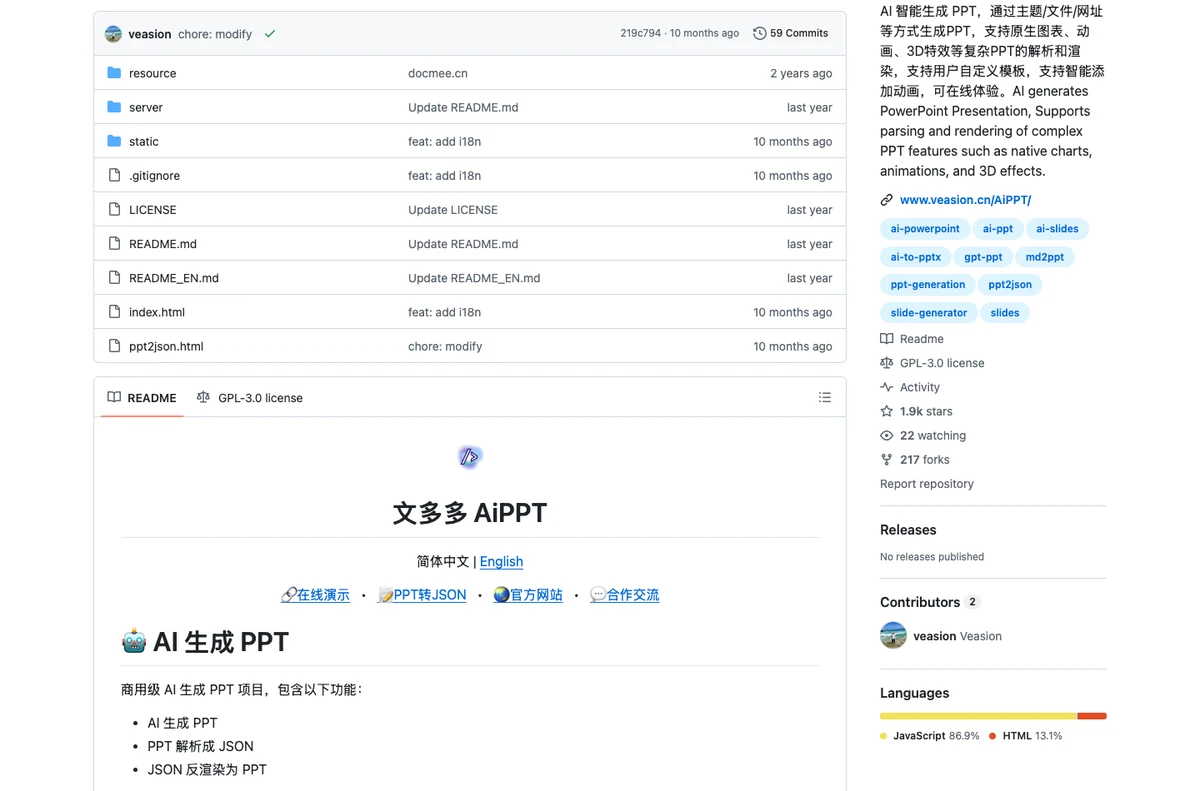The image size is (1200, 791).
Task: Select the gpt-ppt topic tag
Action: [983, 257]
